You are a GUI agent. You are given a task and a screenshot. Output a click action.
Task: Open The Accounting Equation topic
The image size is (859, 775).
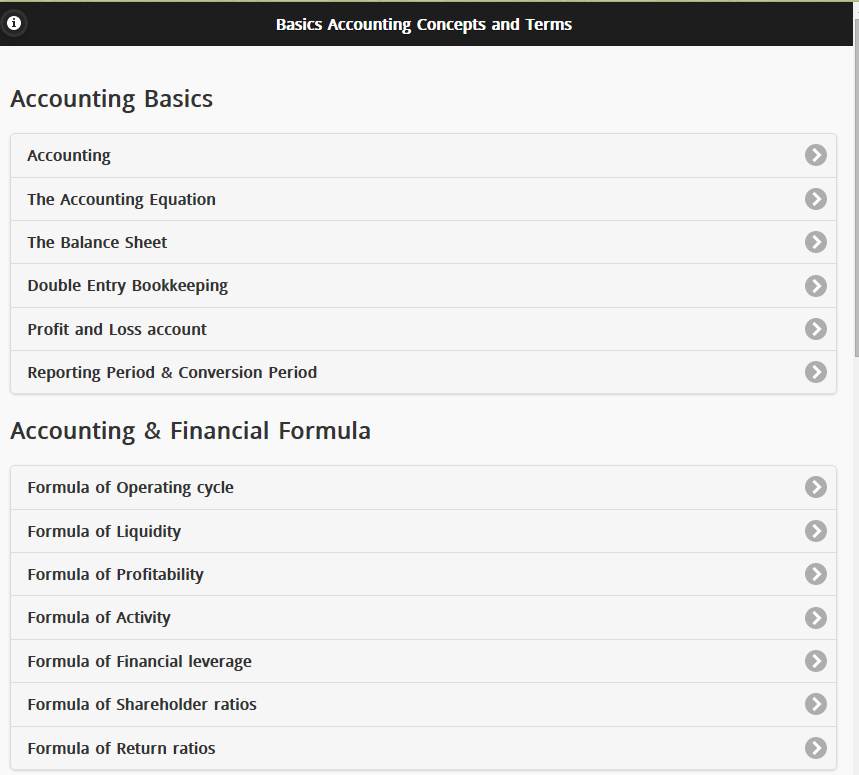(121, 199)
